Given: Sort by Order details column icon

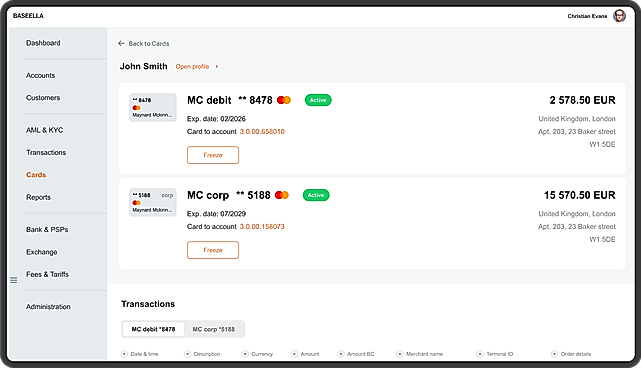Looking at the screenshot, I should (554, 354).
